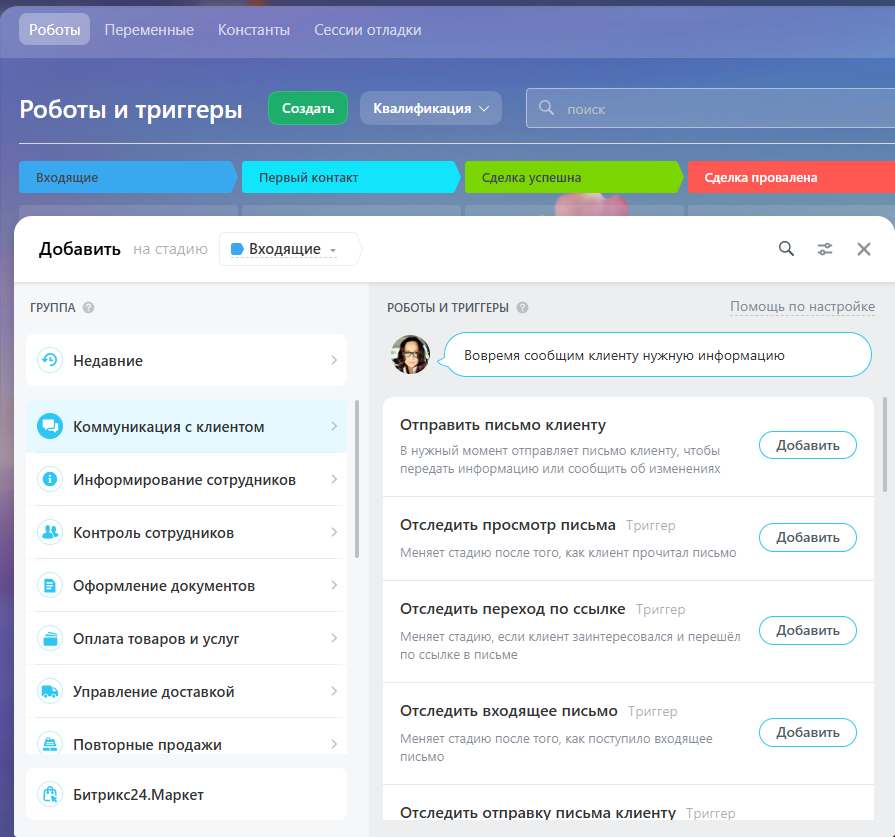The width and height of the screenshot is (895, 837).
Task: Add the Отправить письмо клиенту robot
Action: [807, 445]
